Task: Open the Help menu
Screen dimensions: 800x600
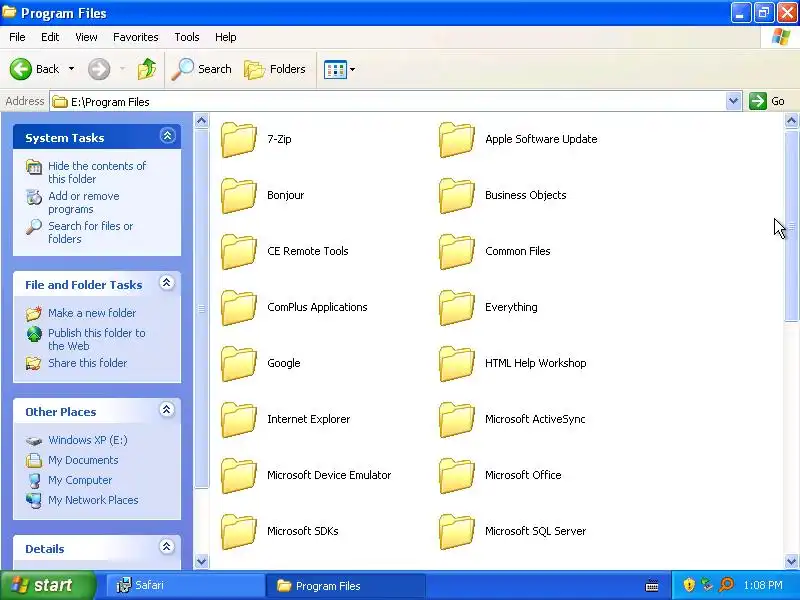Action: click(x=226, y=37)
